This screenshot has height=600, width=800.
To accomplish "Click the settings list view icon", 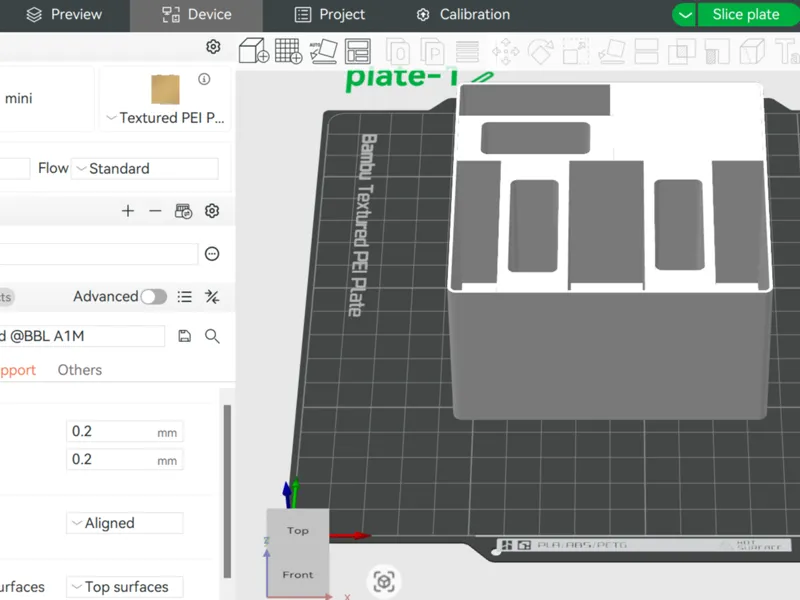I will (185, 296).
